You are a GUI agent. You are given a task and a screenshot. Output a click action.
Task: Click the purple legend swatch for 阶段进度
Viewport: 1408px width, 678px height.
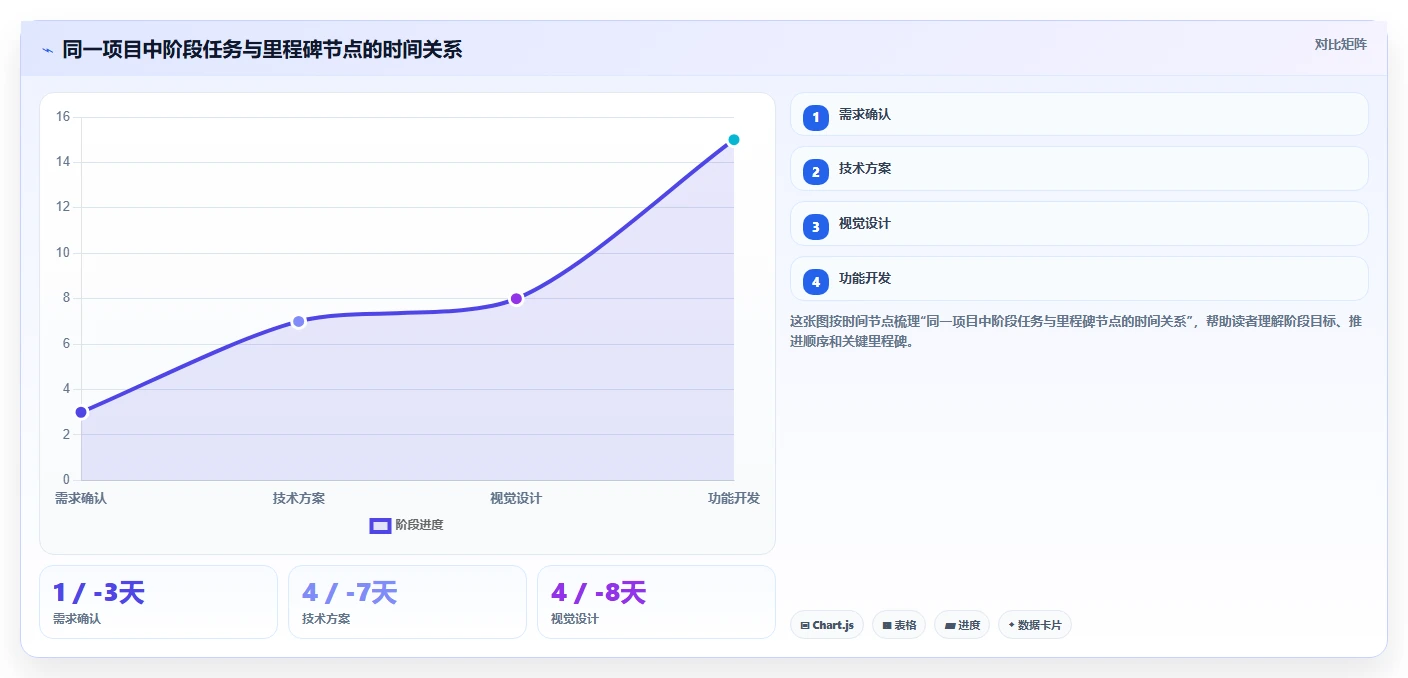(380, 526)
